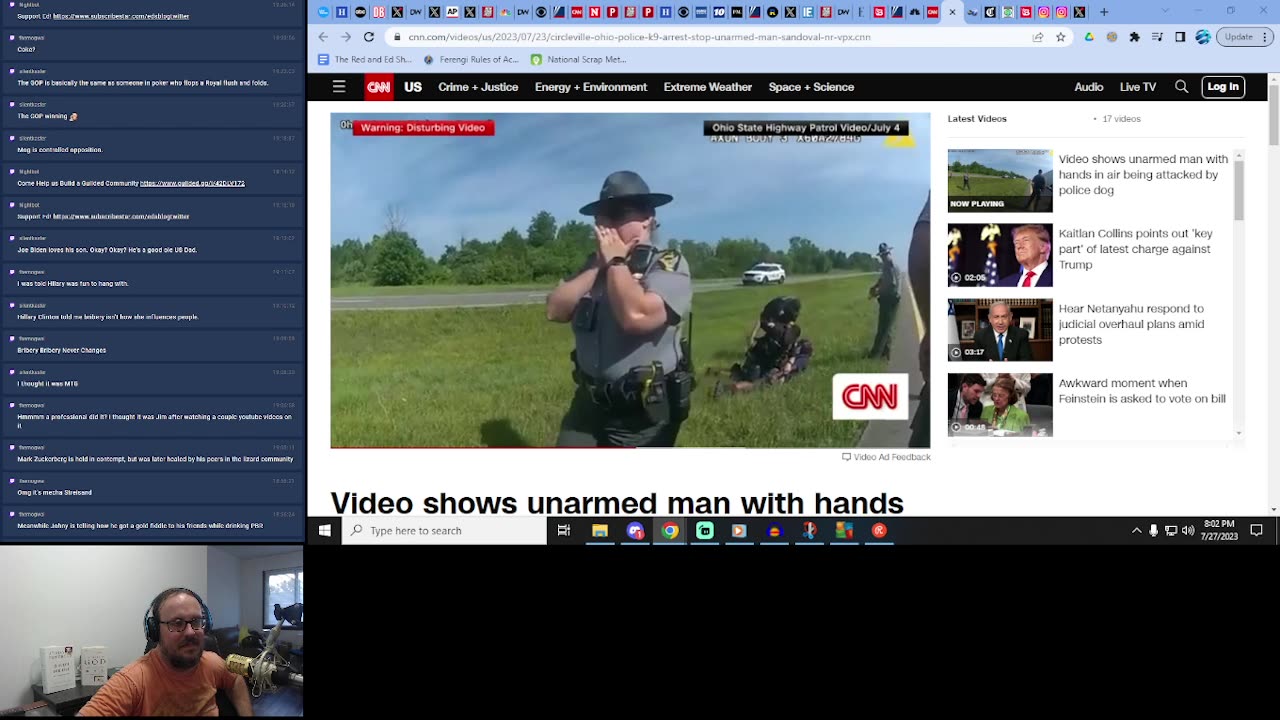Open Extreme Weather section
The height and width of the screenshot is (720, 1280).
tap(708, 87)
